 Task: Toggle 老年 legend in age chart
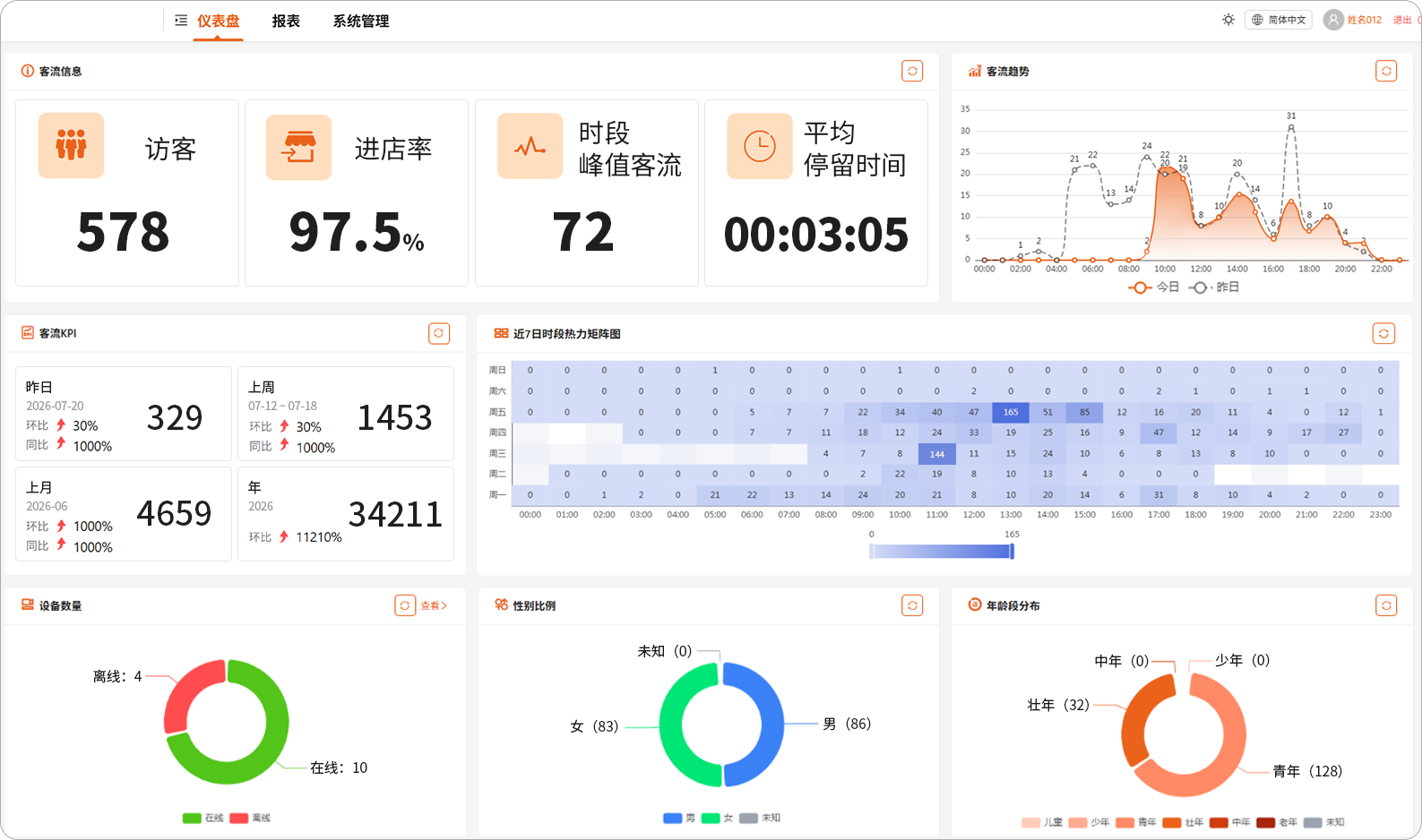point(1277,822)
